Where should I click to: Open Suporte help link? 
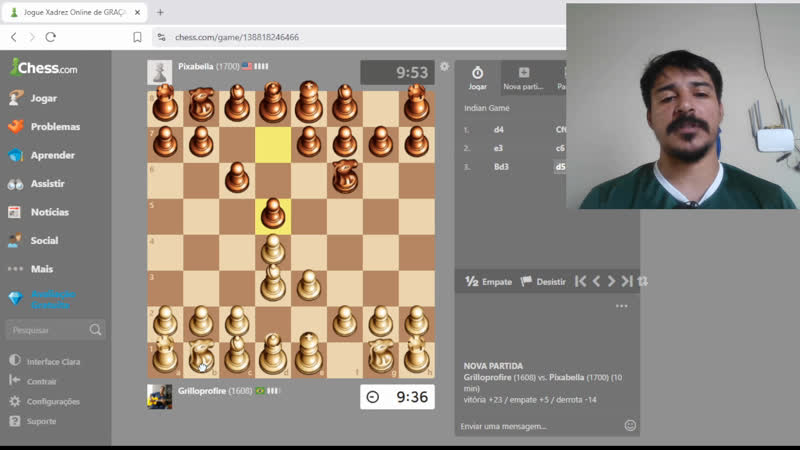point(33,421)
